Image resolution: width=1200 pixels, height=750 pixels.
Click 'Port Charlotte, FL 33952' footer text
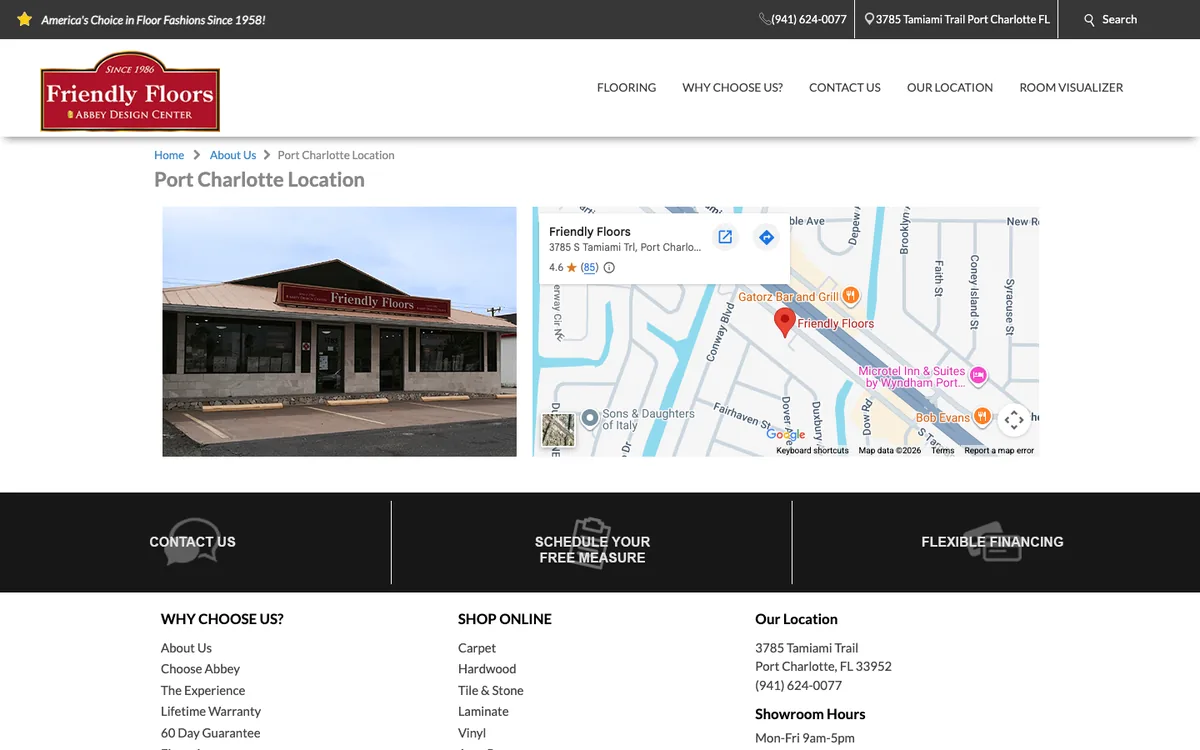click(x=823, y=666)
